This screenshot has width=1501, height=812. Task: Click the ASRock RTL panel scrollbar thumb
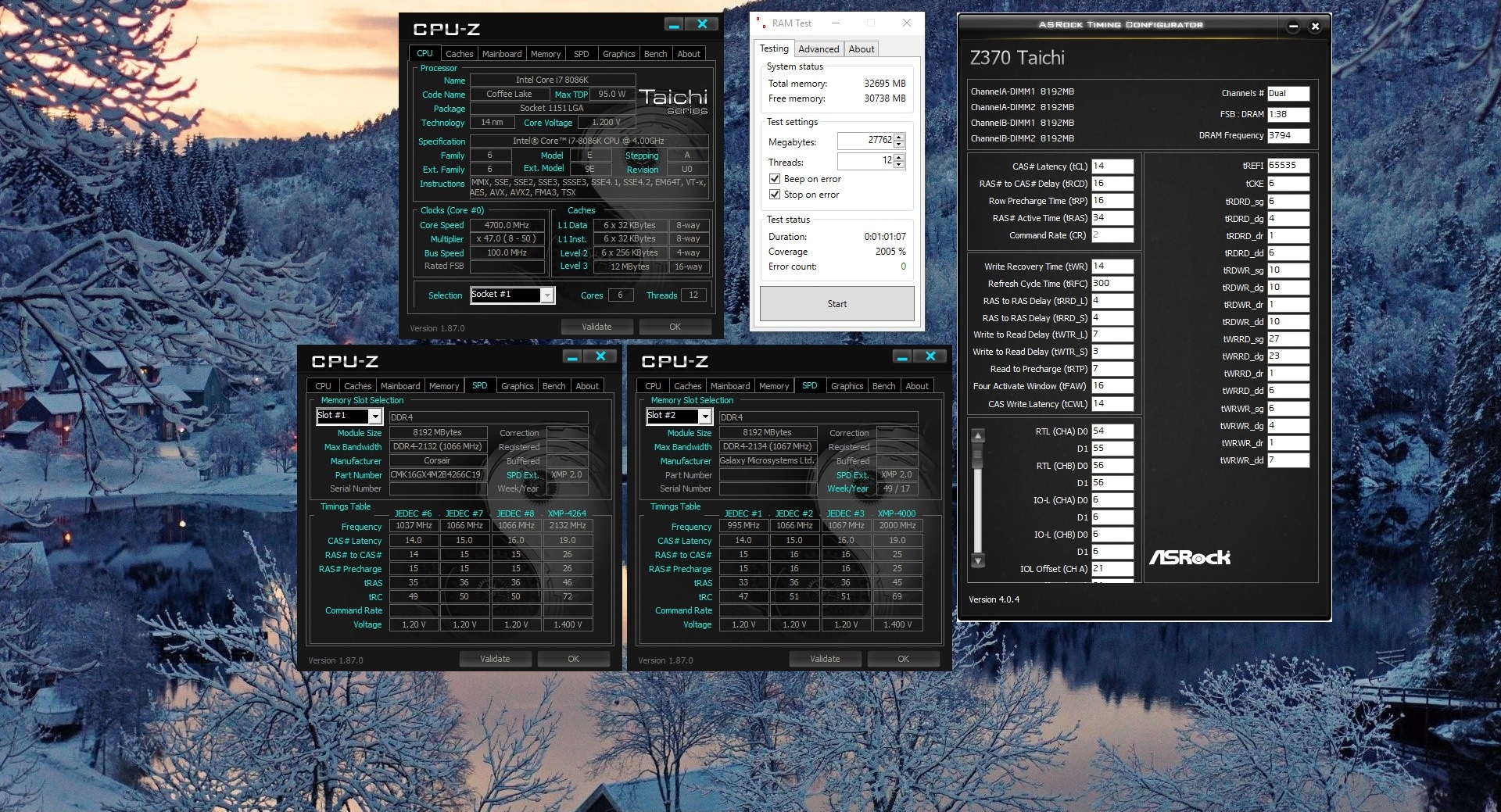pyautogui.click(x=977, y=455)
